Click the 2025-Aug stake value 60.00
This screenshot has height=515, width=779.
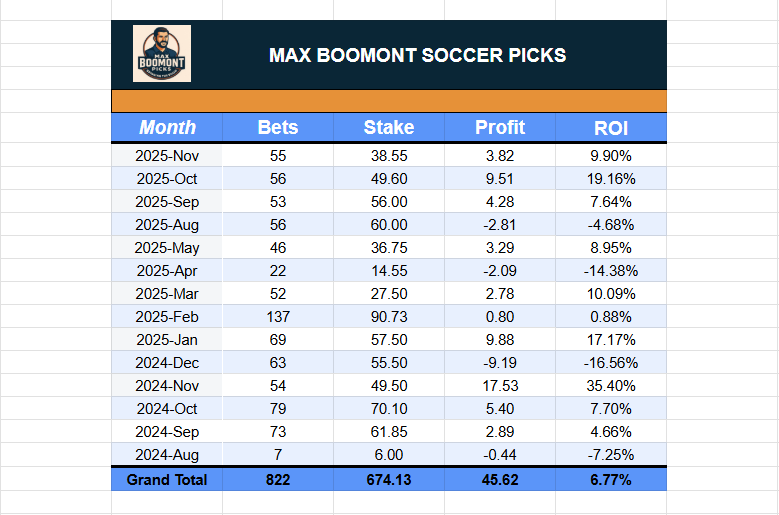[388, 224]
